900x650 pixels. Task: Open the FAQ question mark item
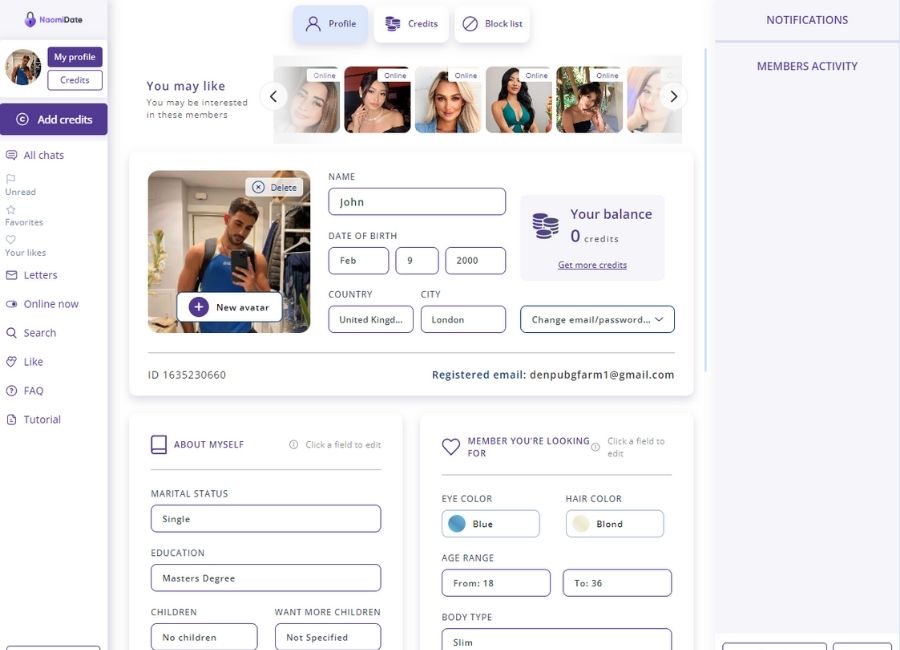click(x=25, y=390)
